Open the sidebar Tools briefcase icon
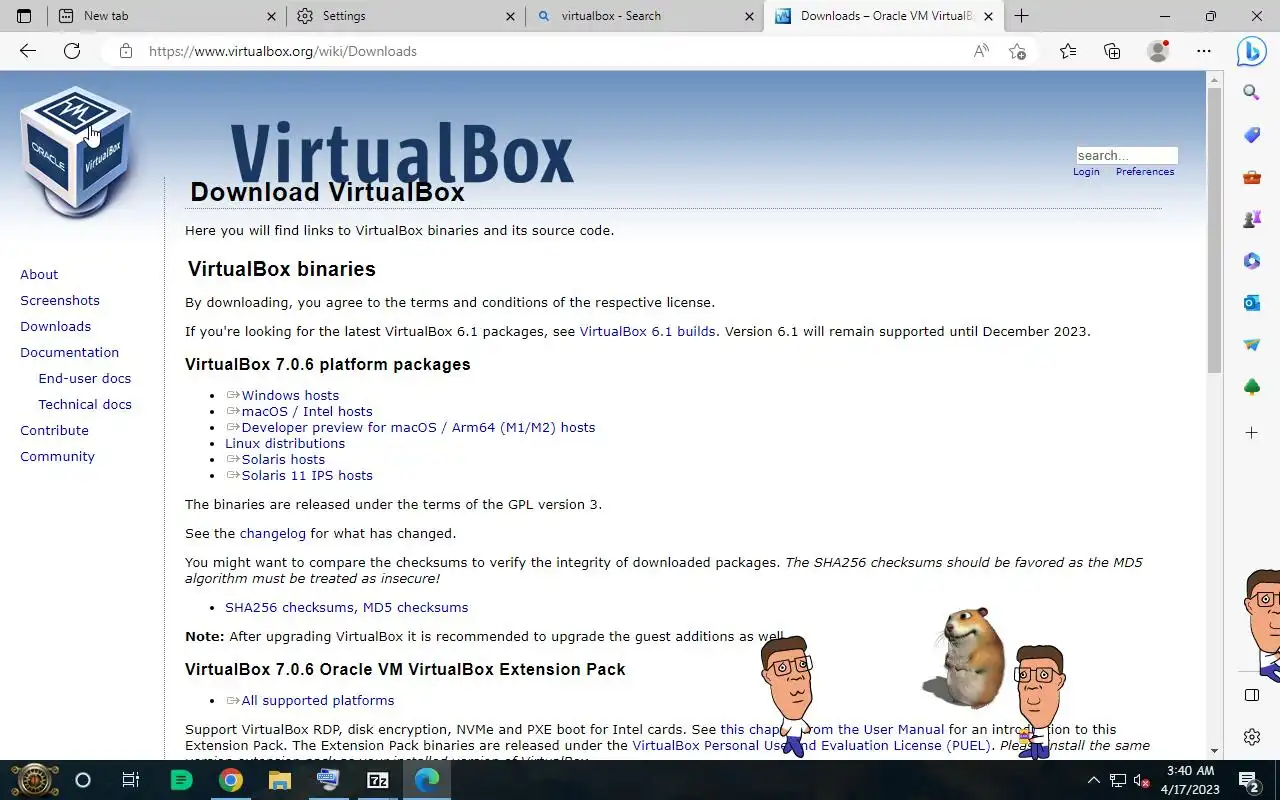 tap(1251, 177)
